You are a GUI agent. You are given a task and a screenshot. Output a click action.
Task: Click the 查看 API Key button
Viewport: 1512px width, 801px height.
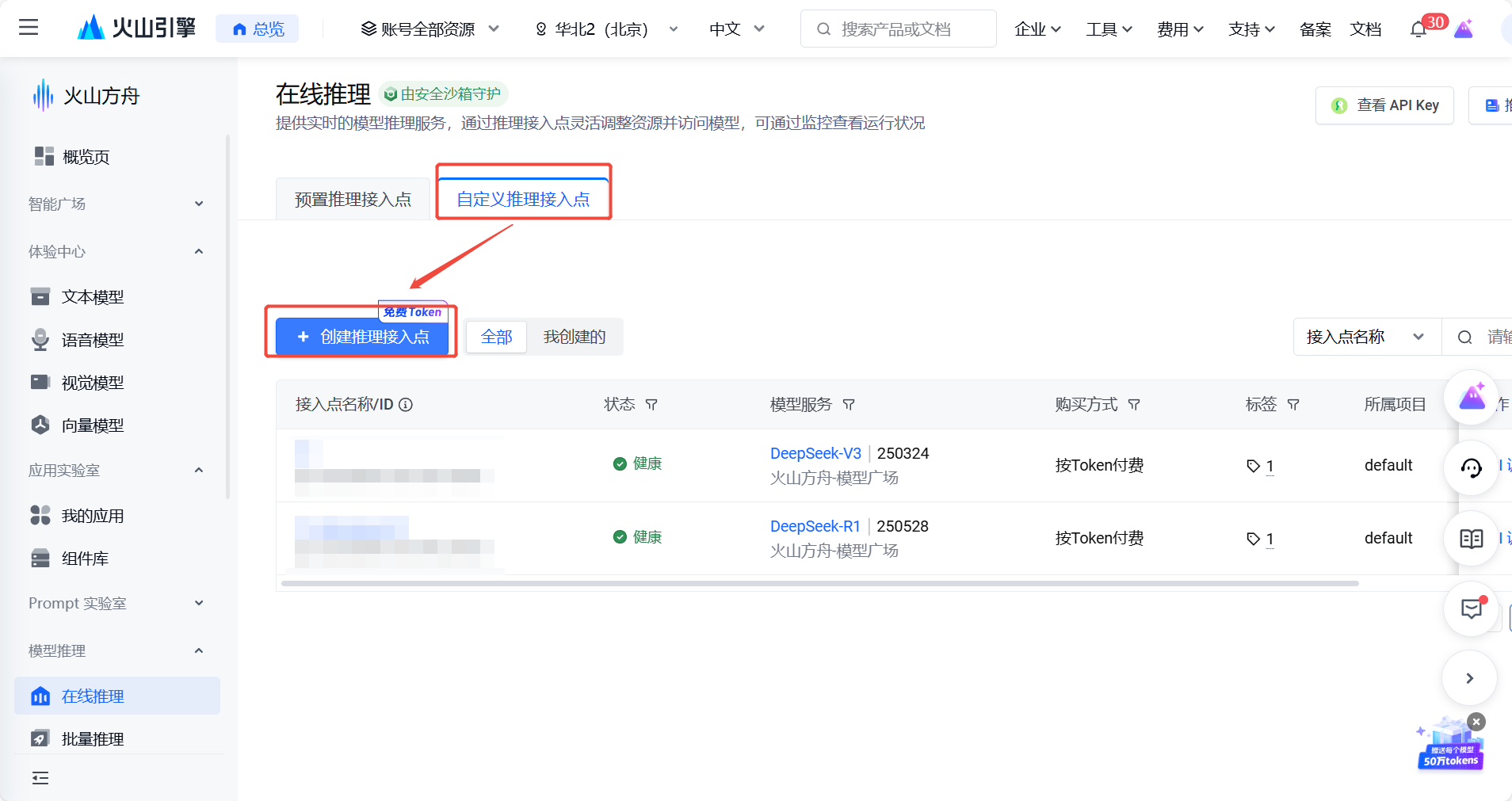tap(1384, 105)
